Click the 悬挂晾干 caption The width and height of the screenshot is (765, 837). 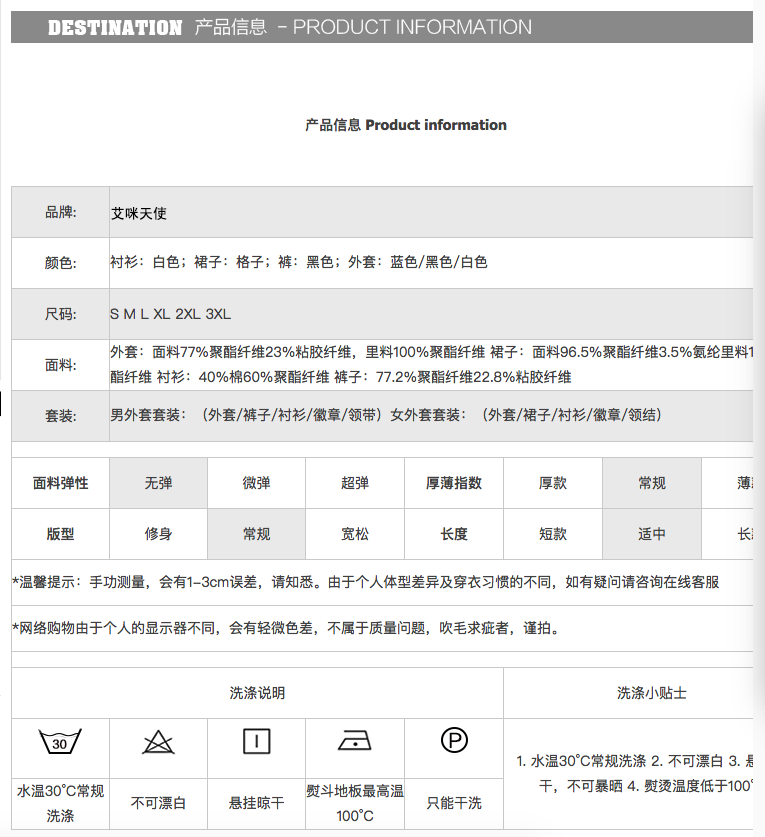point(256,803)
